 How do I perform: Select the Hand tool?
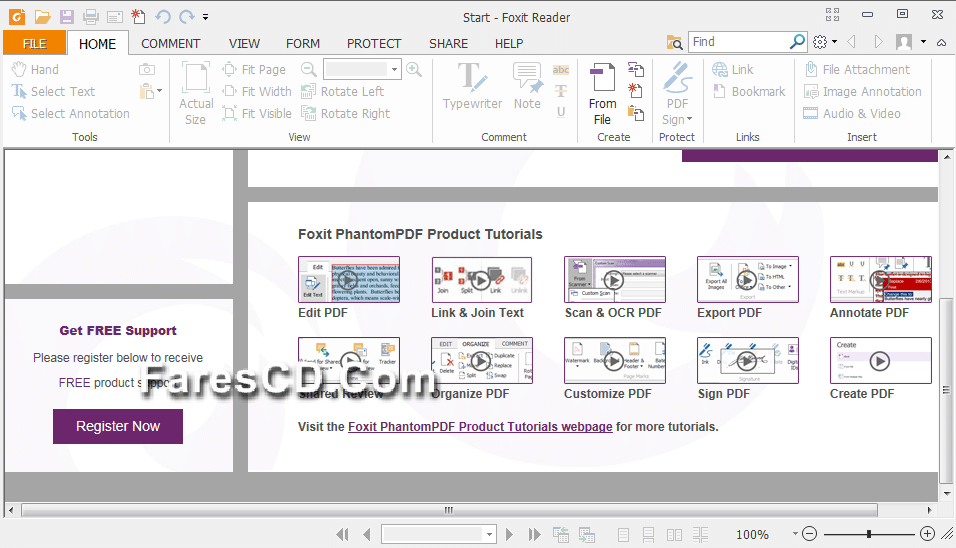click(35, 69)
